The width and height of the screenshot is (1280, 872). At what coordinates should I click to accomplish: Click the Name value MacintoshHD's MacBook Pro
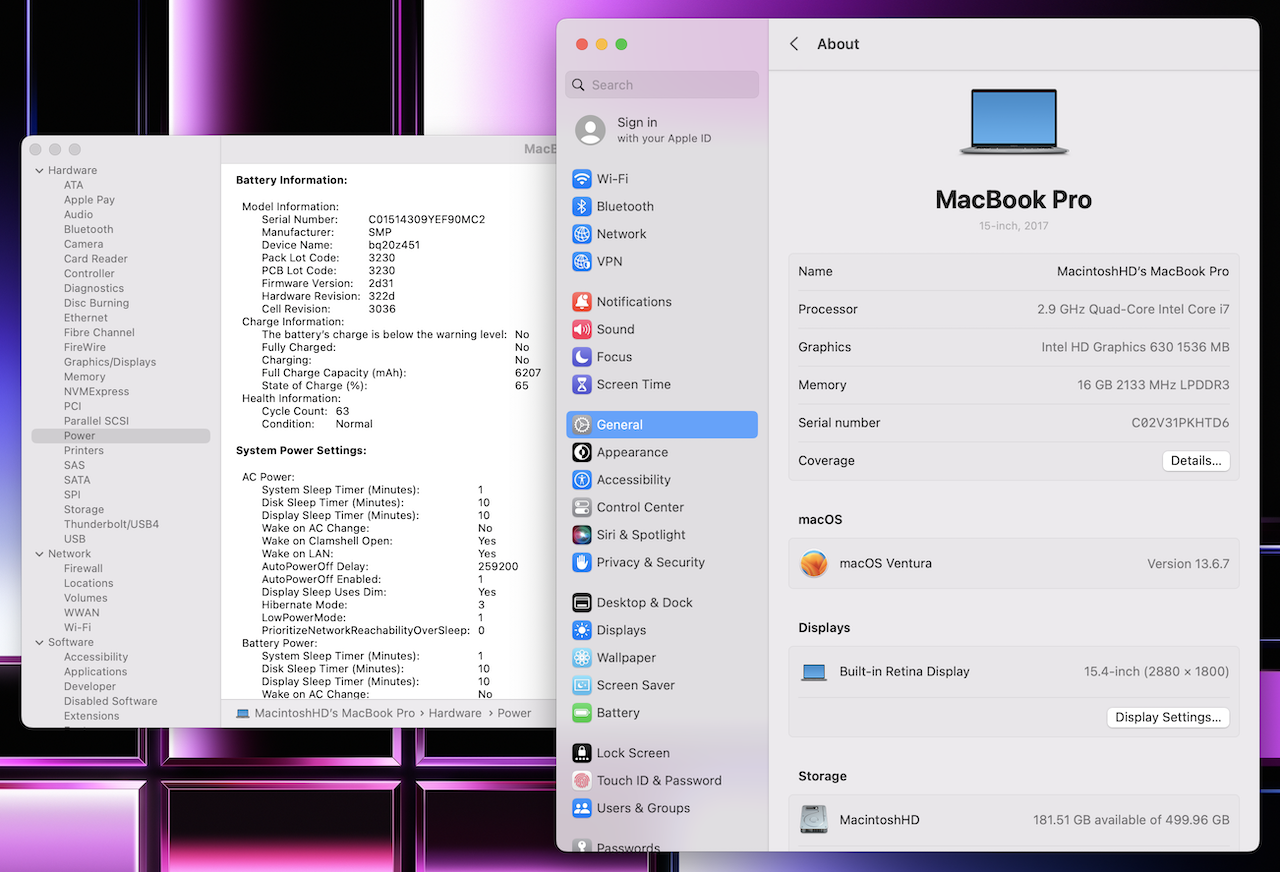[1143, 271]
